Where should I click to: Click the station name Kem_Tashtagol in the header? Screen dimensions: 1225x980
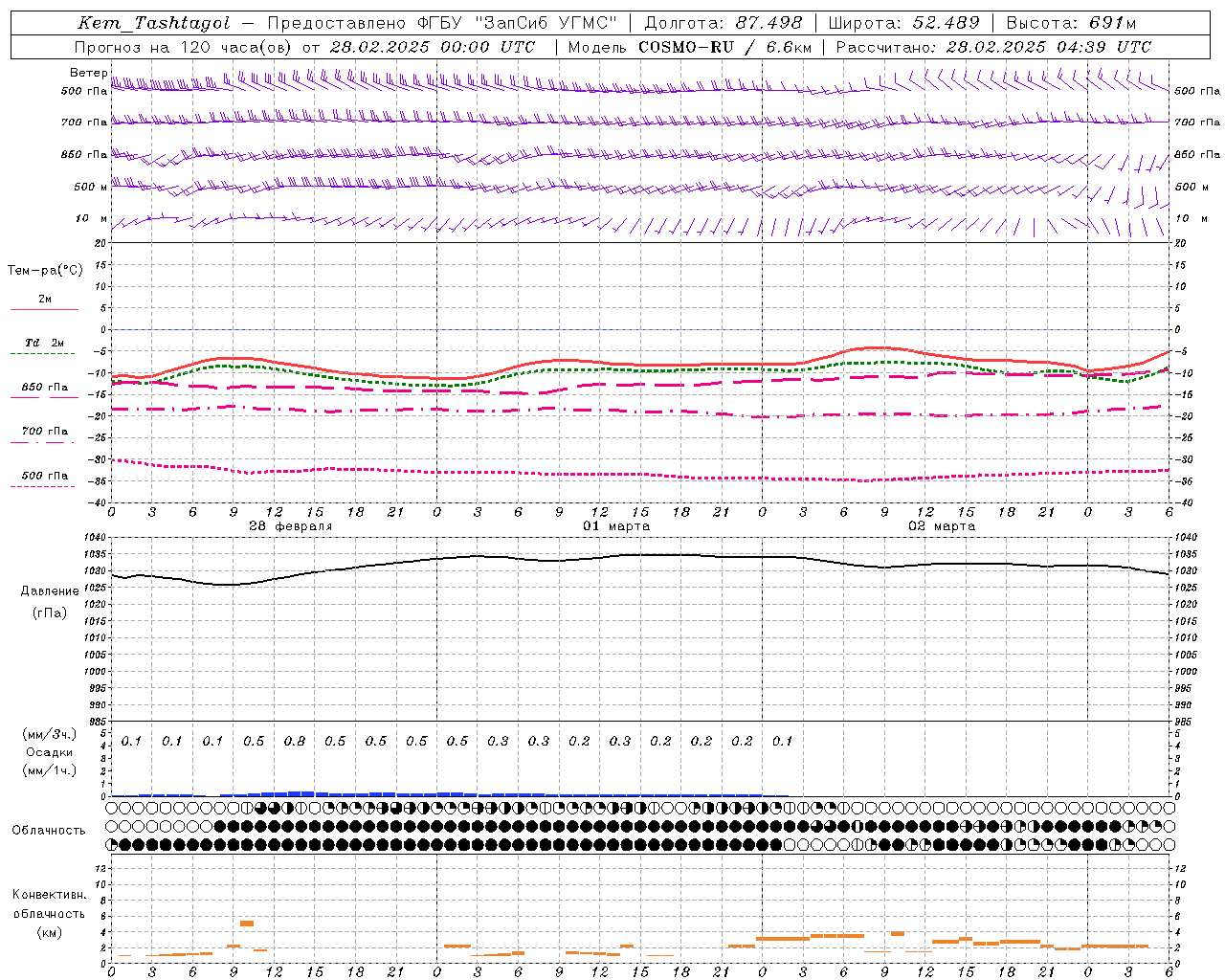tap(153, 23)
